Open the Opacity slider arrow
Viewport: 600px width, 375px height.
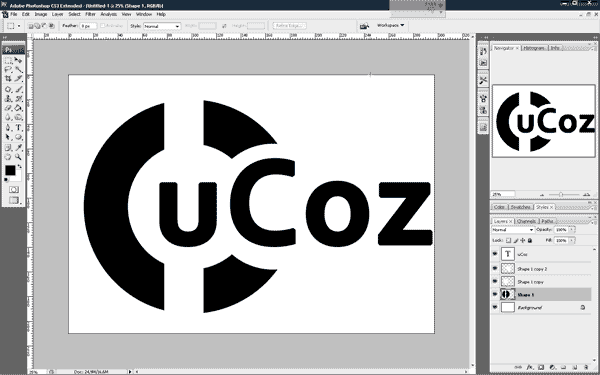tap(572, 230)
